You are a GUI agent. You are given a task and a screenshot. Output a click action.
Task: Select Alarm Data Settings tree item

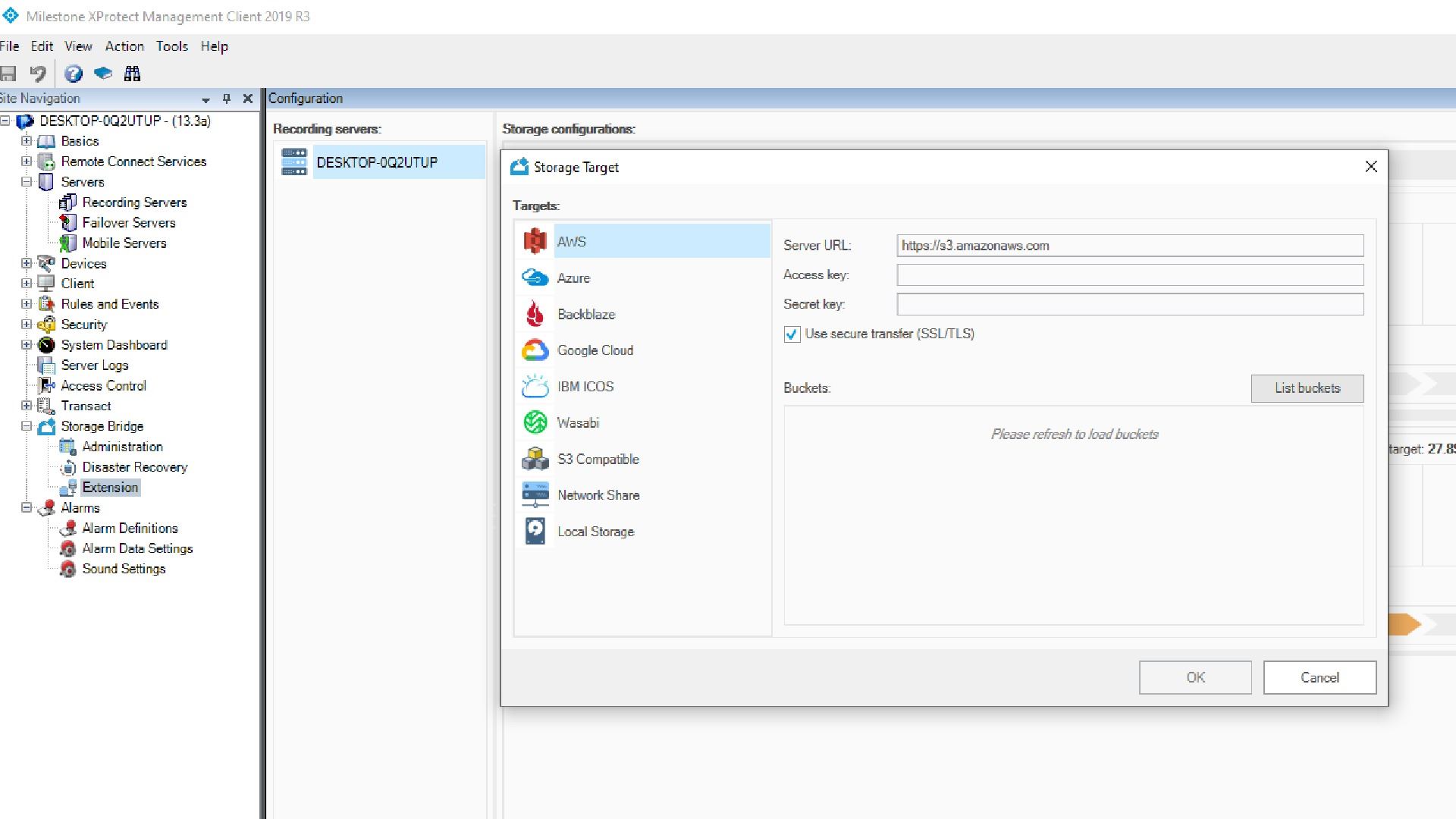pos(137,548)
